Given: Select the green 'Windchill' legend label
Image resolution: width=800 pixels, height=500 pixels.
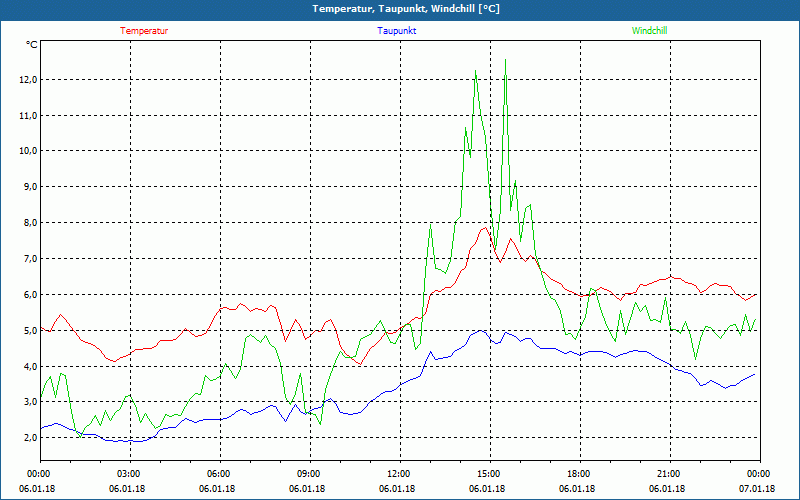Looking at the screenshot, I should click(x=649, y=31).
